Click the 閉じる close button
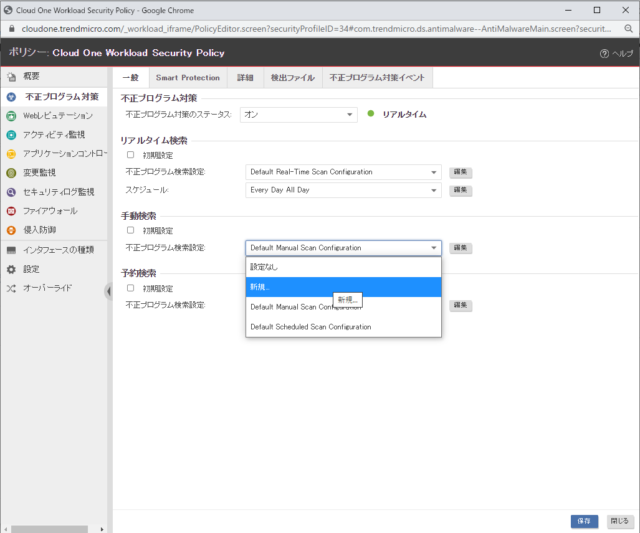Image resolution: width=640 pixels, height=533 pixels. coord(620,521)
